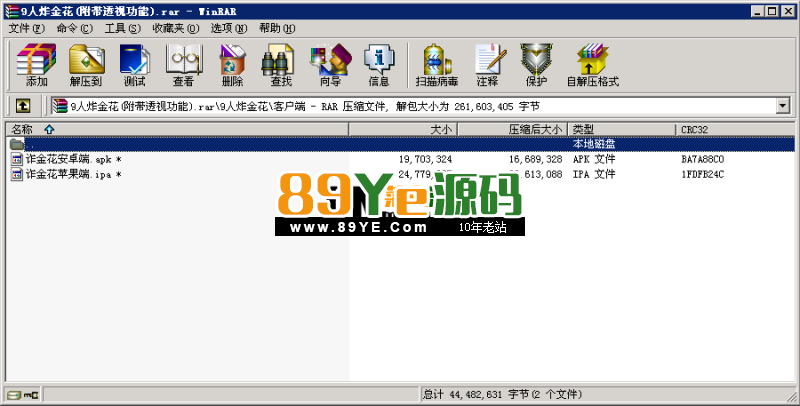Open the 选项(N) menu
The image size is (800, 406).
[x=229, y=29]
